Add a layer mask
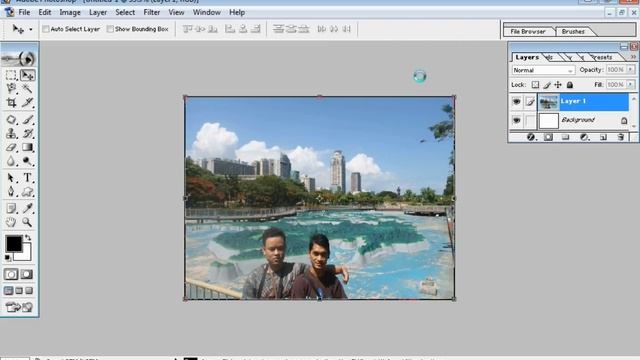The width and height of the screenshot is (640, 360). coord(548,137)
